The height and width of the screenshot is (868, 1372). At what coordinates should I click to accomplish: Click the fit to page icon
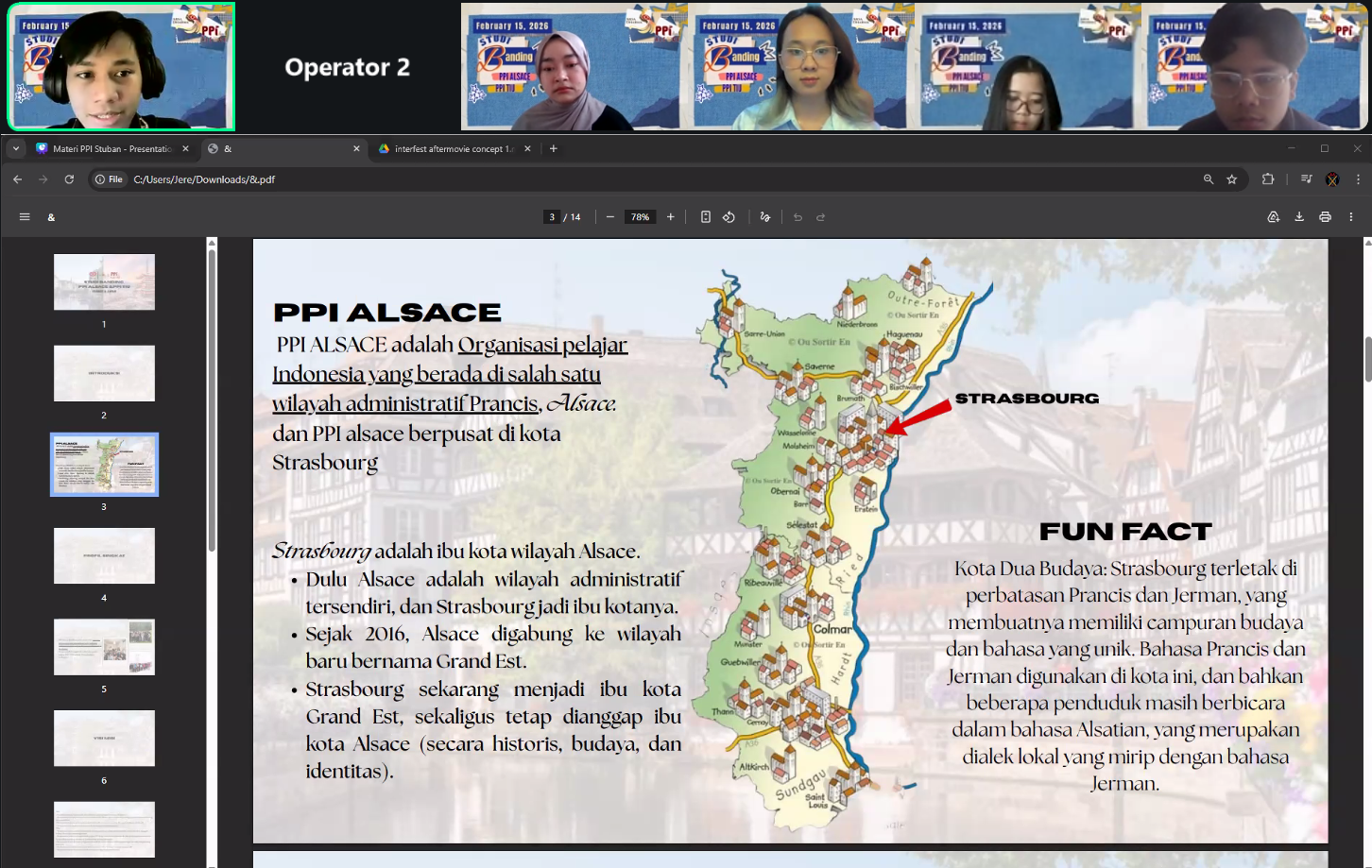(706, 217)
